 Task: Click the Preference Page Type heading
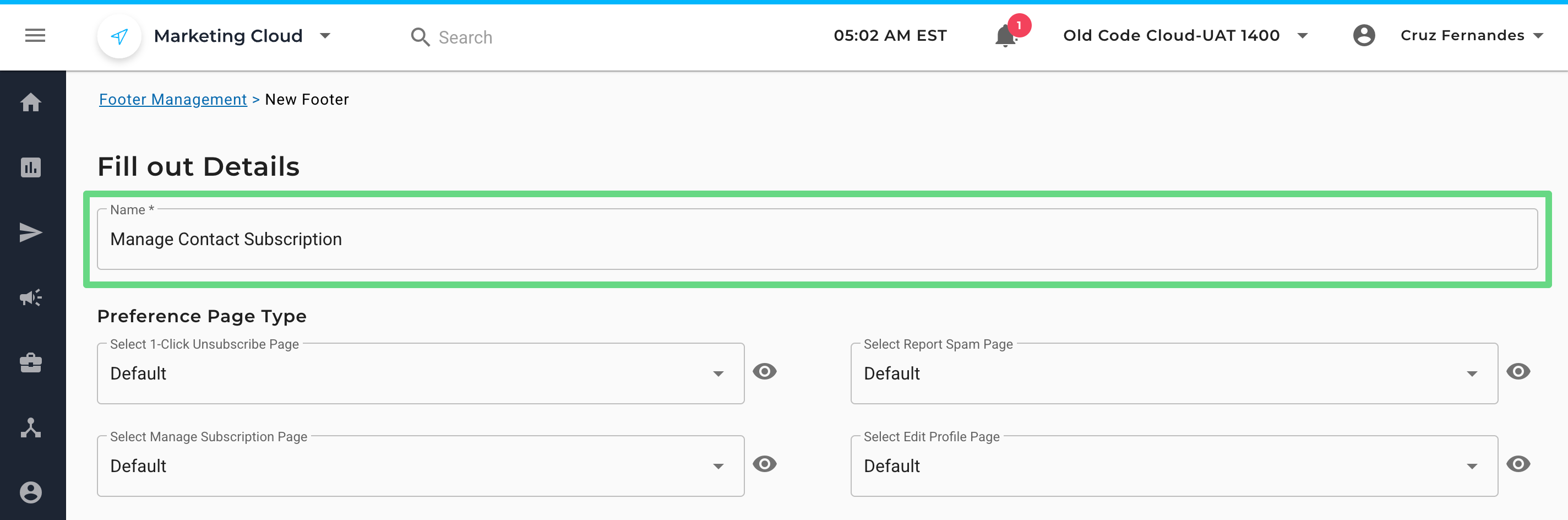tap(202, 316)
